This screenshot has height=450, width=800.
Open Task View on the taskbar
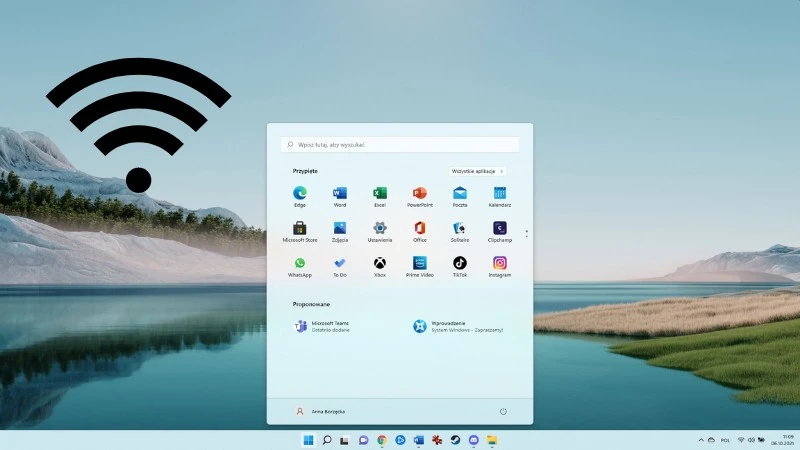click(345, 440)
